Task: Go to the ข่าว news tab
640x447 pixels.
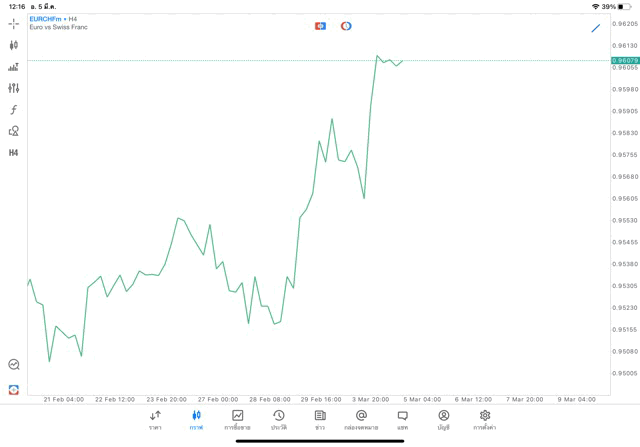Action: point(320,420)
